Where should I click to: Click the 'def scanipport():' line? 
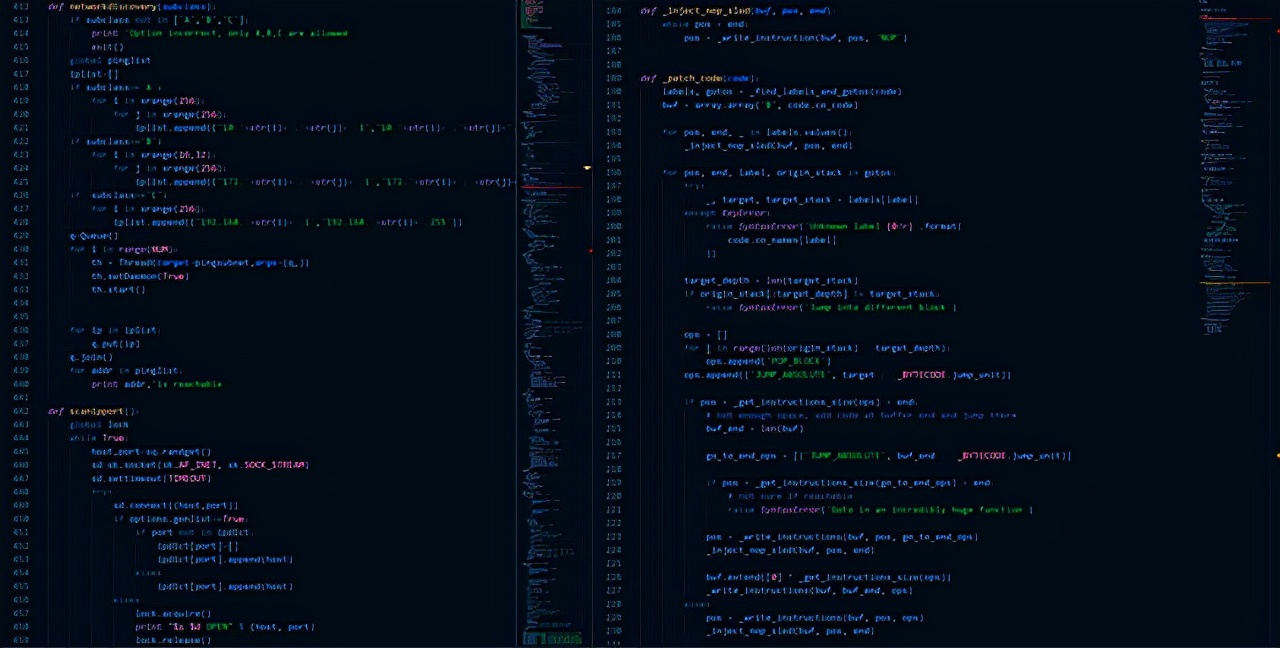93,411
